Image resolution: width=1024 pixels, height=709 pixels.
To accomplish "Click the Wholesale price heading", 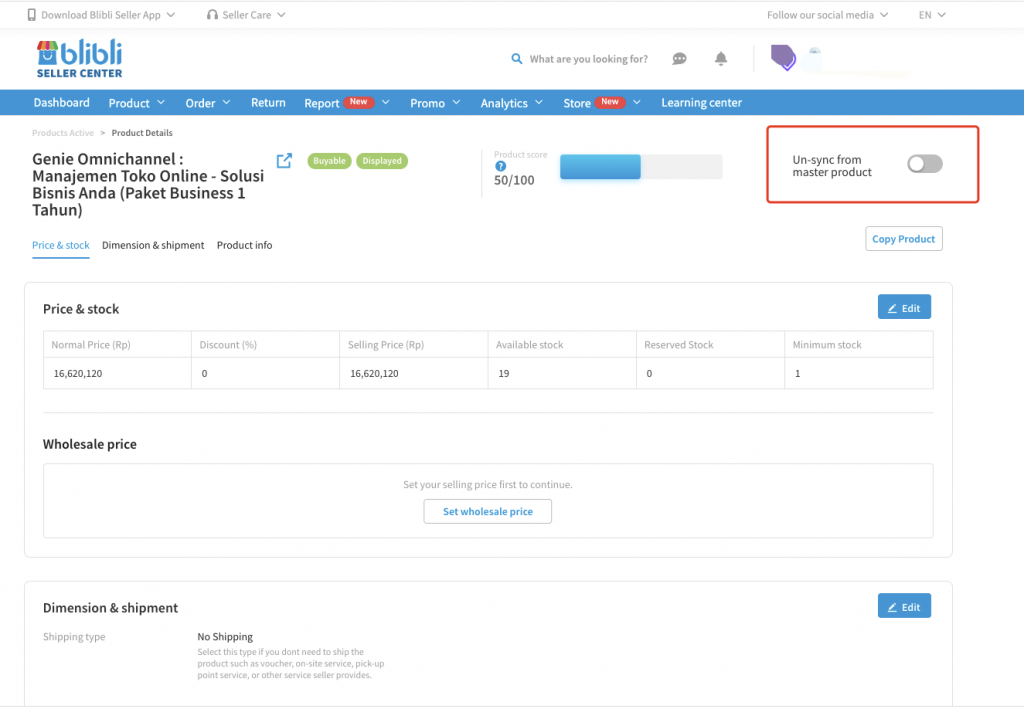I will click(89, 445).
